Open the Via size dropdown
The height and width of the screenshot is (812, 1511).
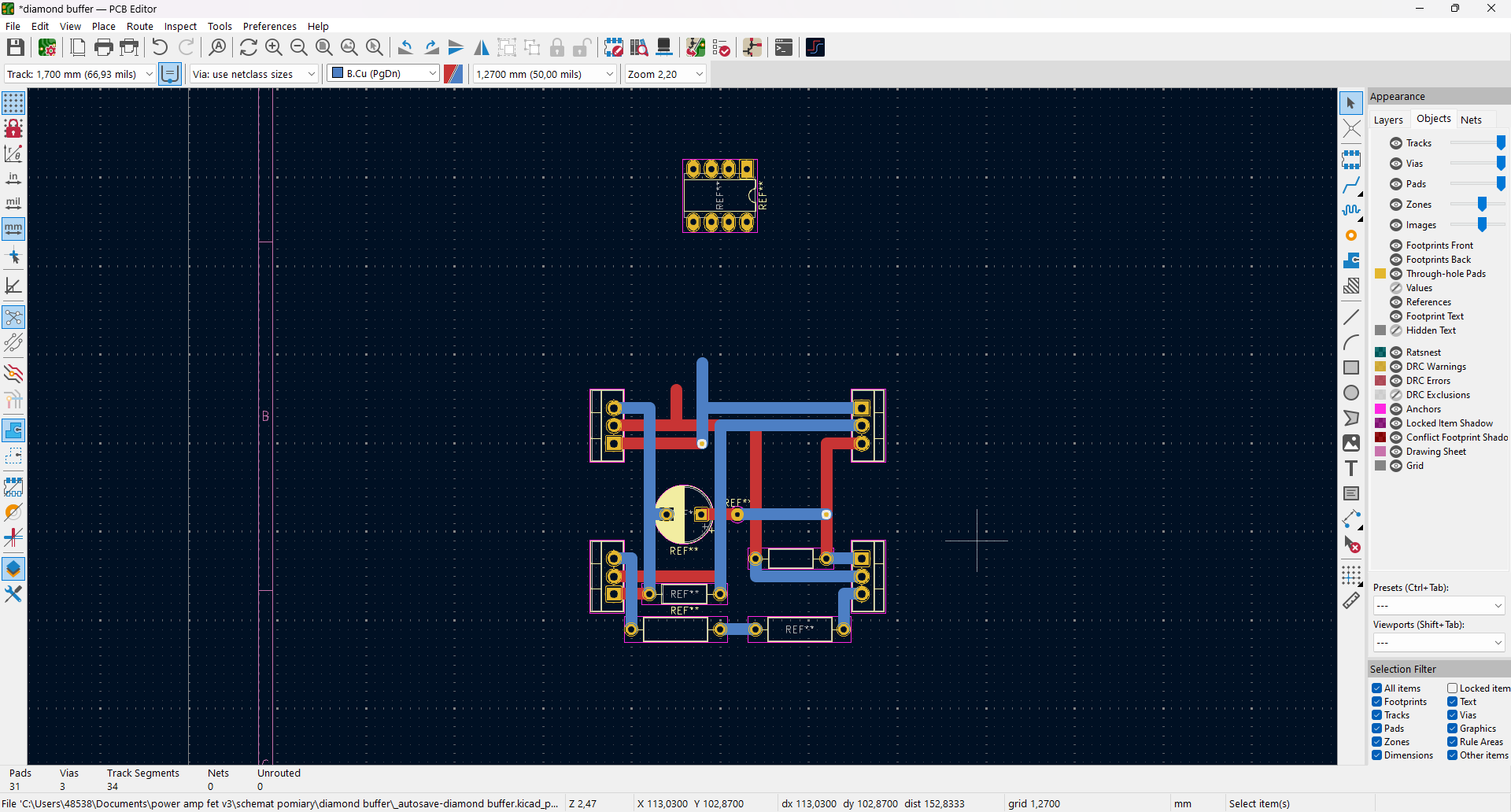coord(253,74)
